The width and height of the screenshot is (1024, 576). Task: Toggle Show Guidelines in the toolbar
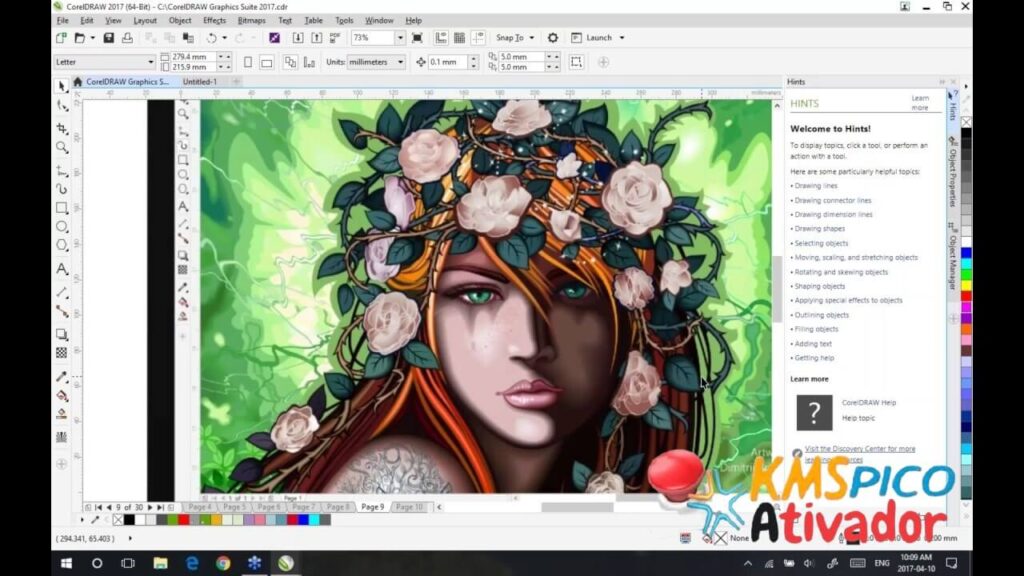pyautogui.click(x=478, y=38)
